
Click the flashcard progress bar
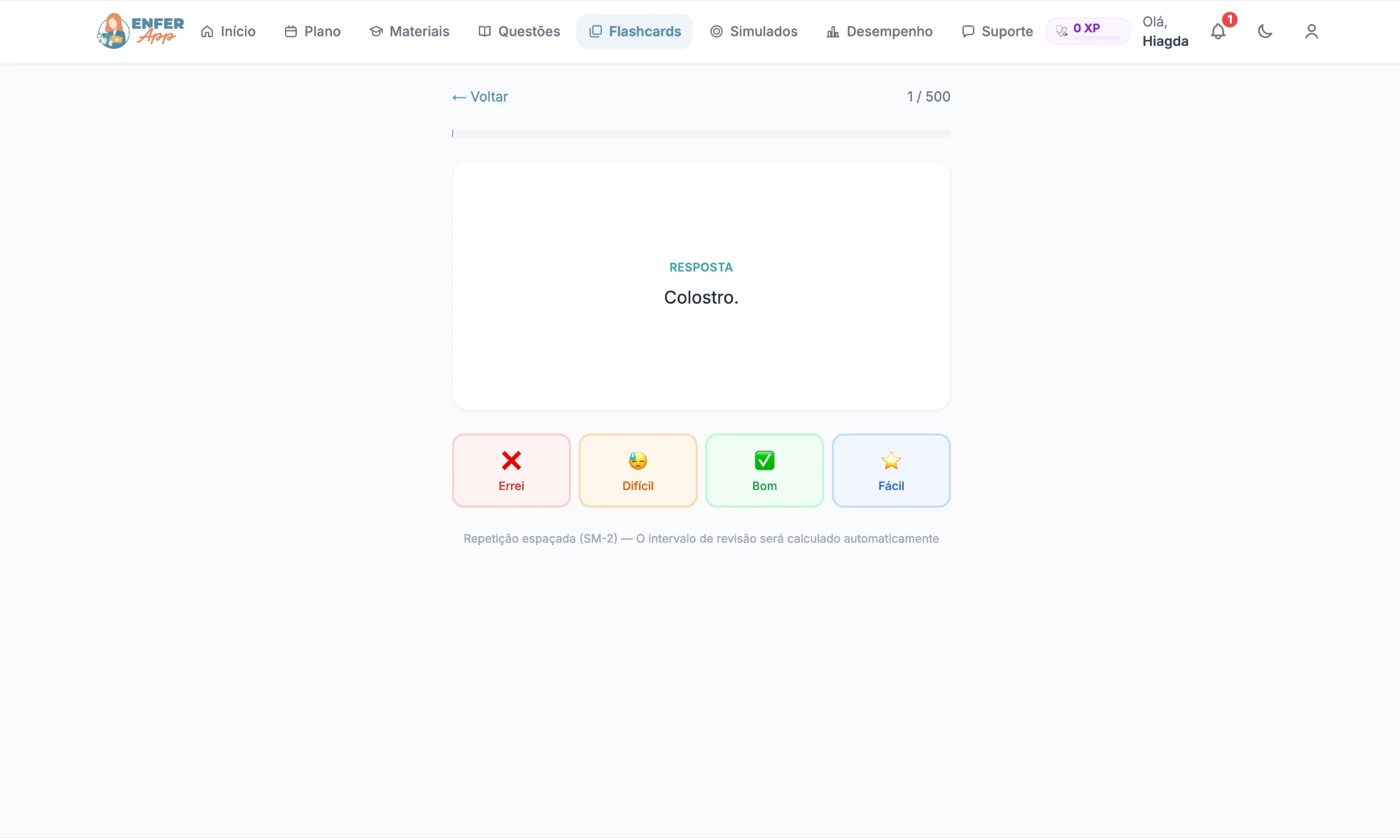(701, 133)
